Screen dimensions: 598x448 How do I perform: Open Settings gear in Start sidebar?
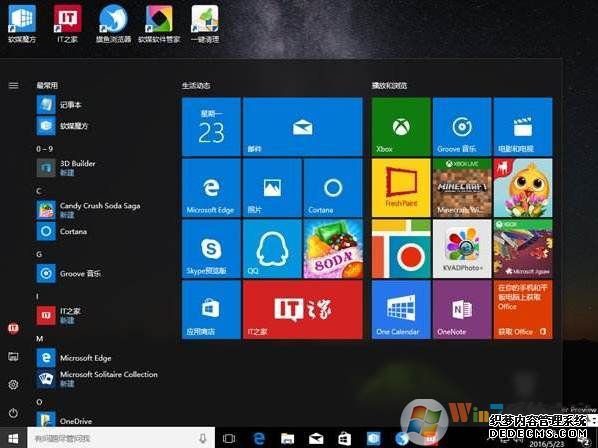13,384
